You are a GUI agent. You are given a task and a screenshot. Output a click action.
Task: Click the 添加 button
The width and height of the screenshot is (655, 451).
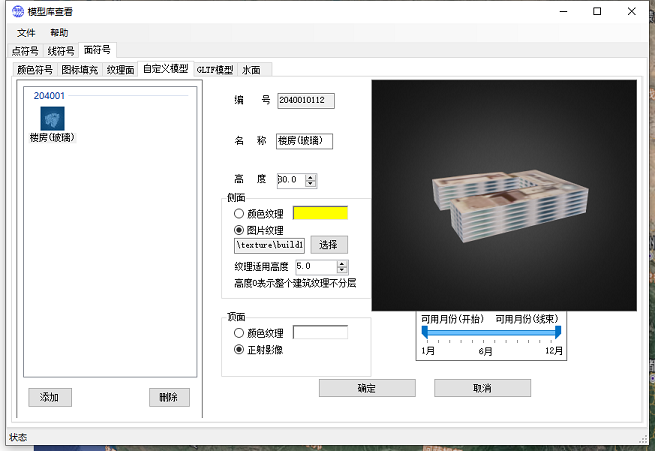click(x=50, y=397)
